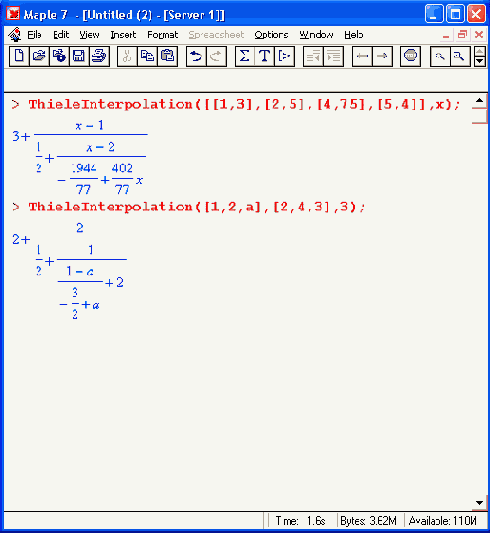The image size is (490, 533).
Task: Open the Options menu
Action: (x=271, y=35)
